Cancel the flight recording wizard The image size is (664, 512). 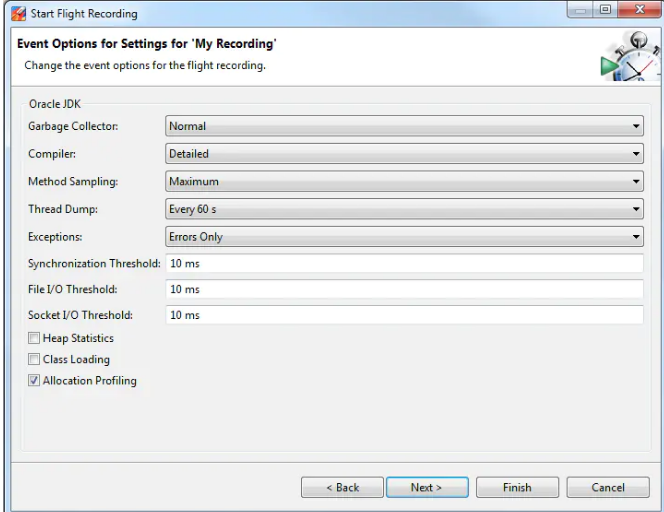pyautogui.click(x=608, y=487)
